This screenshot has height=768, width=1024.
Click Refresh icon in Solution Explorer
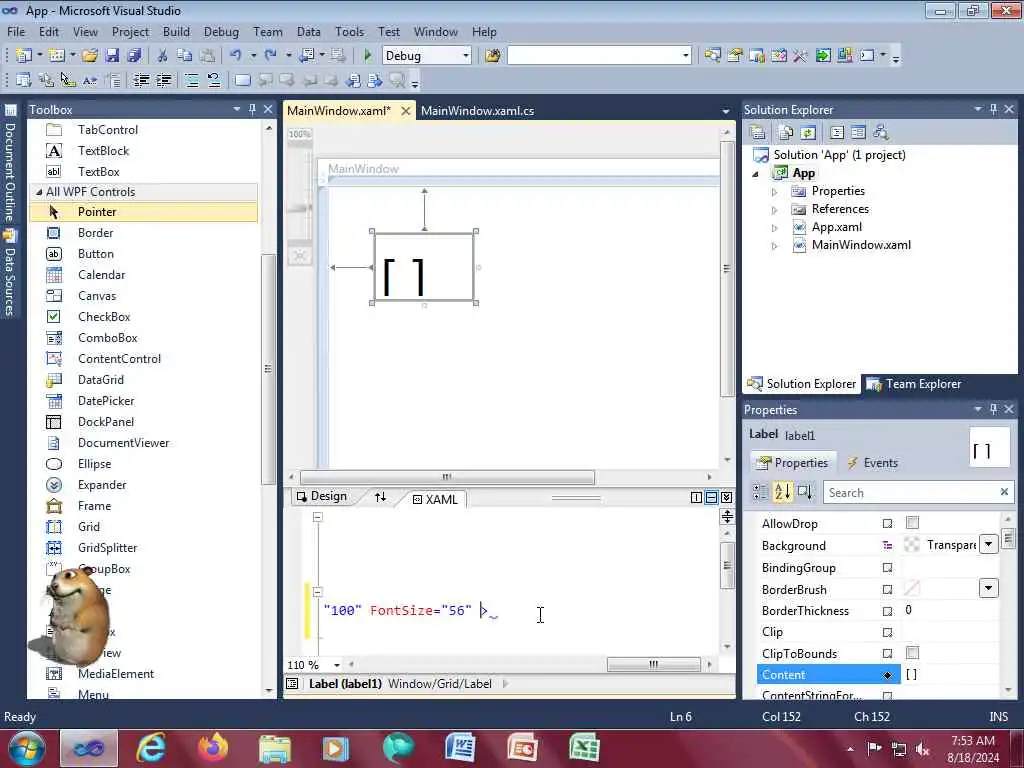(x=808, y=133)
